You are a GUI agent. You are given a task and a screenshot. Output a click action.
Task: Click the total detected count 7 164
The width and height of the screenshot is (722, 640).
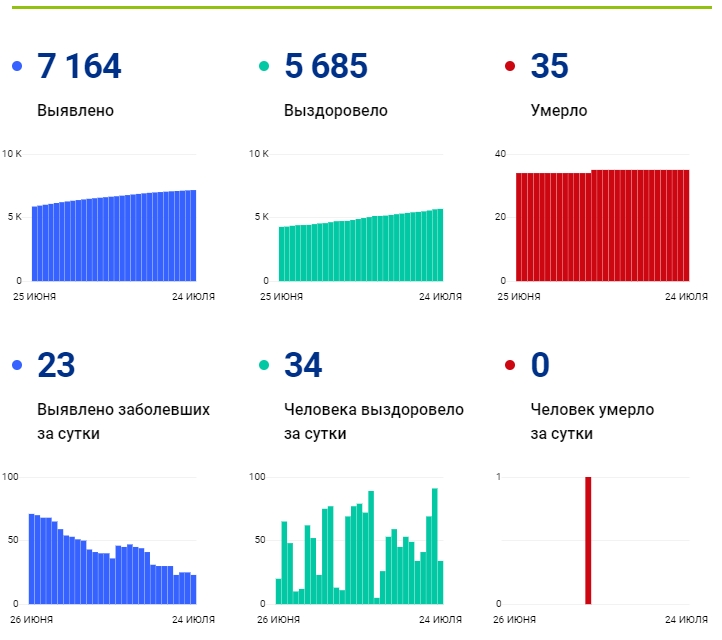click(x=79, y=66)
